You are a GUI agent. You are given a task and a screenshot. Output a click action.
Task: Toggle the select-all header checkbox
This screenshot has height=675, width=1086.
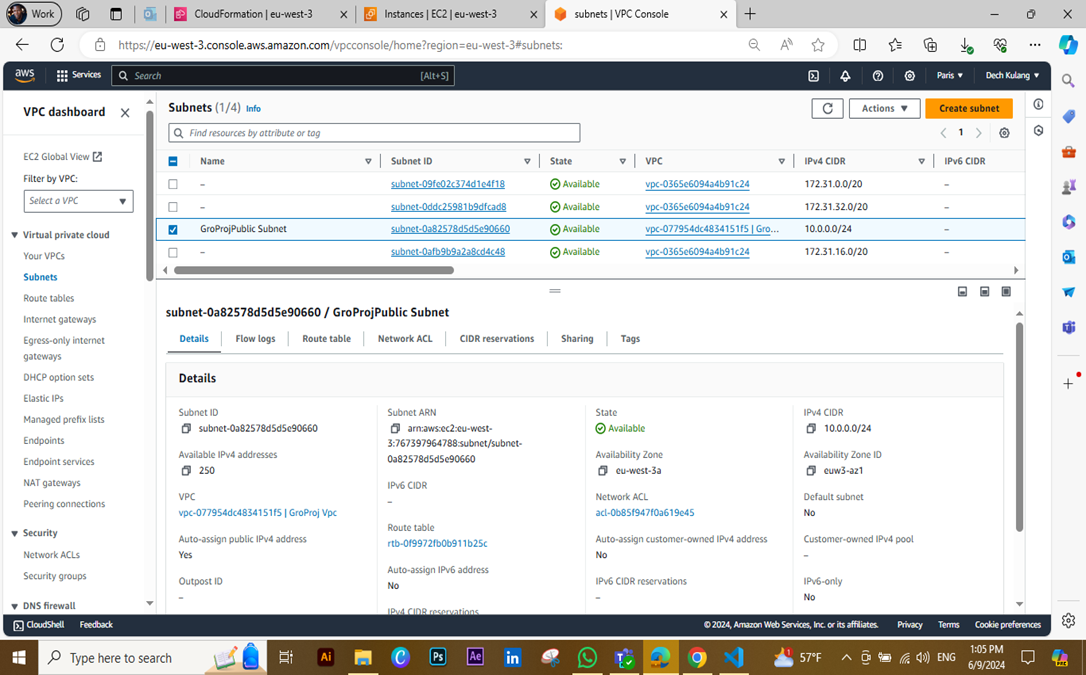click(x=173, y=161)
